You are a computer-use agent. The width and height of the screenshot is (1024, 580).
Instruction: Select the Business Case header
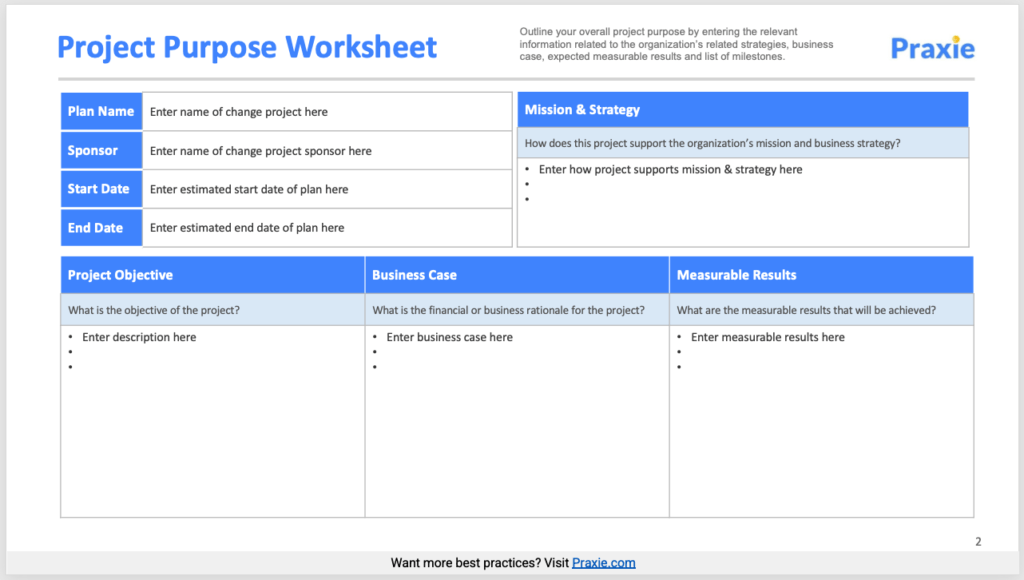coord(517,275)
